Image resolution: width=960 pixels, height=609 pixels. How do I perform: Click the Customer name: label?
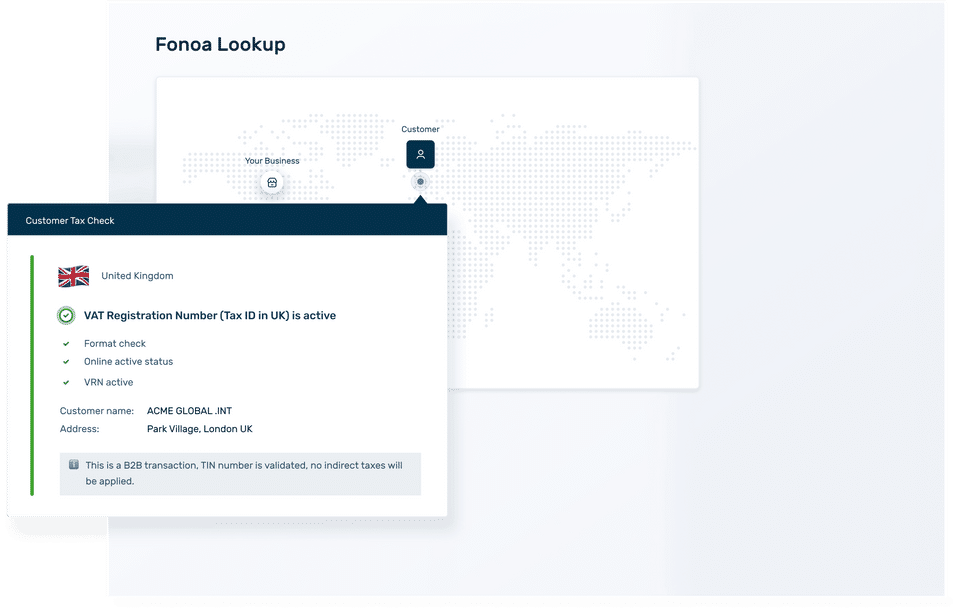[97, 411]
